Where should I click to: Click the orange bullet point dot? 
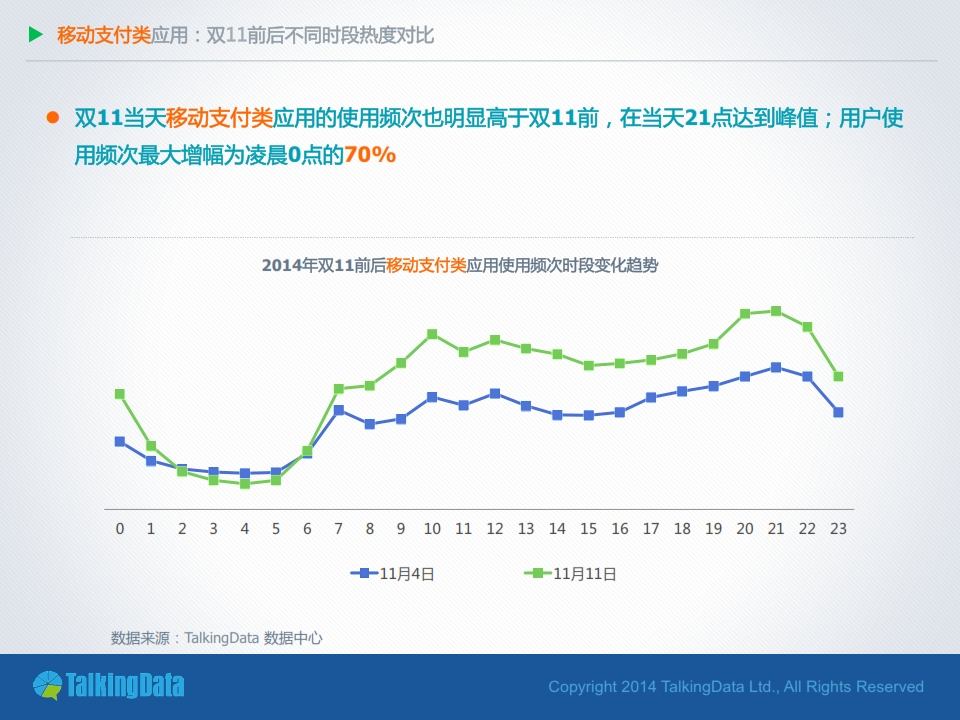pyautogui.click(x=53, y=119)
